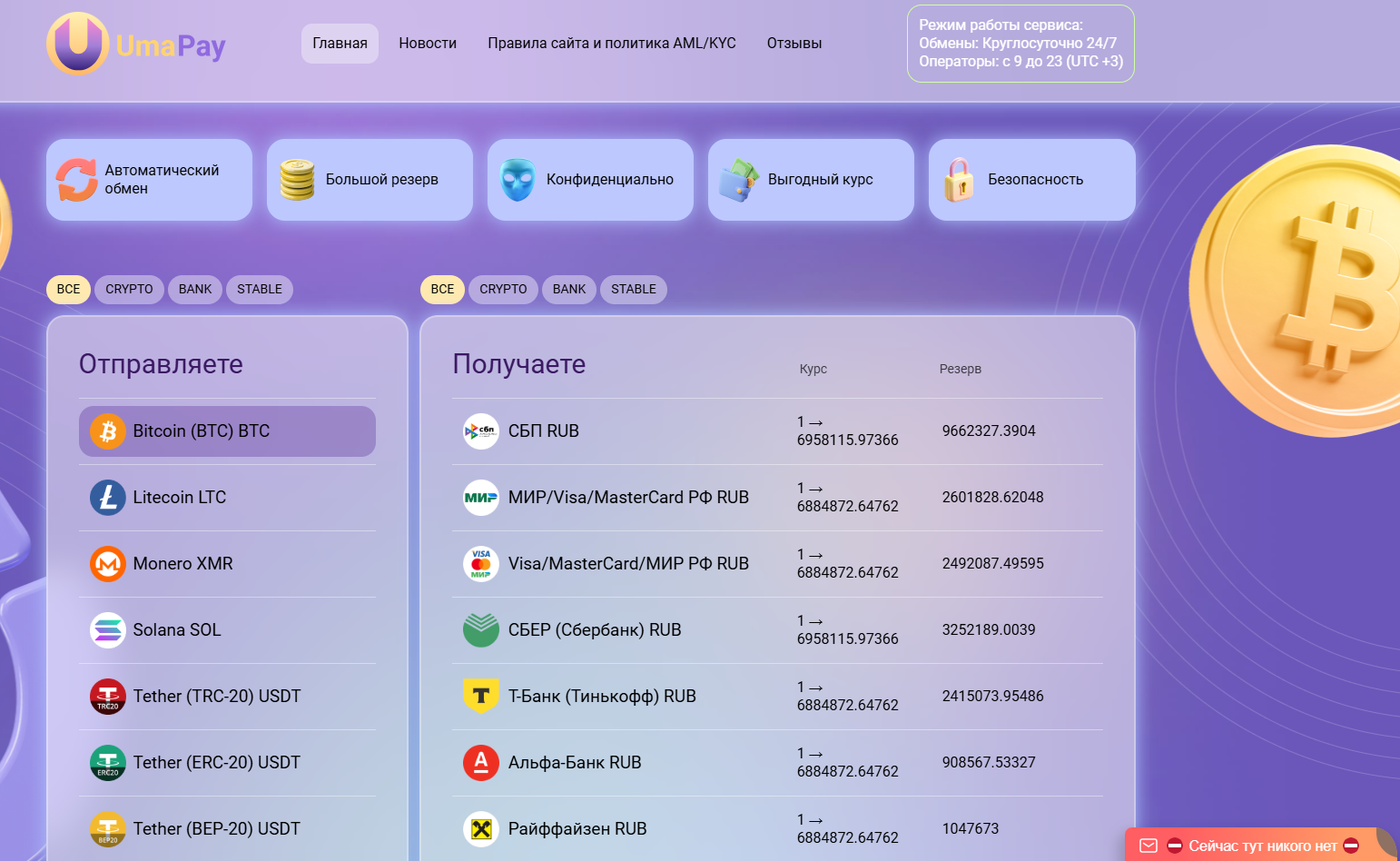Click the Tether TRC-20 icon

click(108, 697)
